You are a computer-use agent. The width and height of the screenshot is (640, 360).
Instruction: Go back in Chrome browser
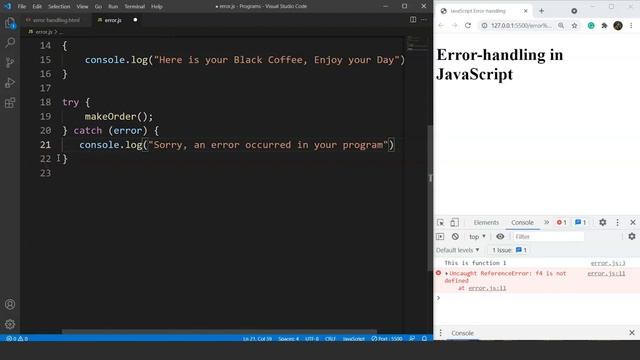441,25
